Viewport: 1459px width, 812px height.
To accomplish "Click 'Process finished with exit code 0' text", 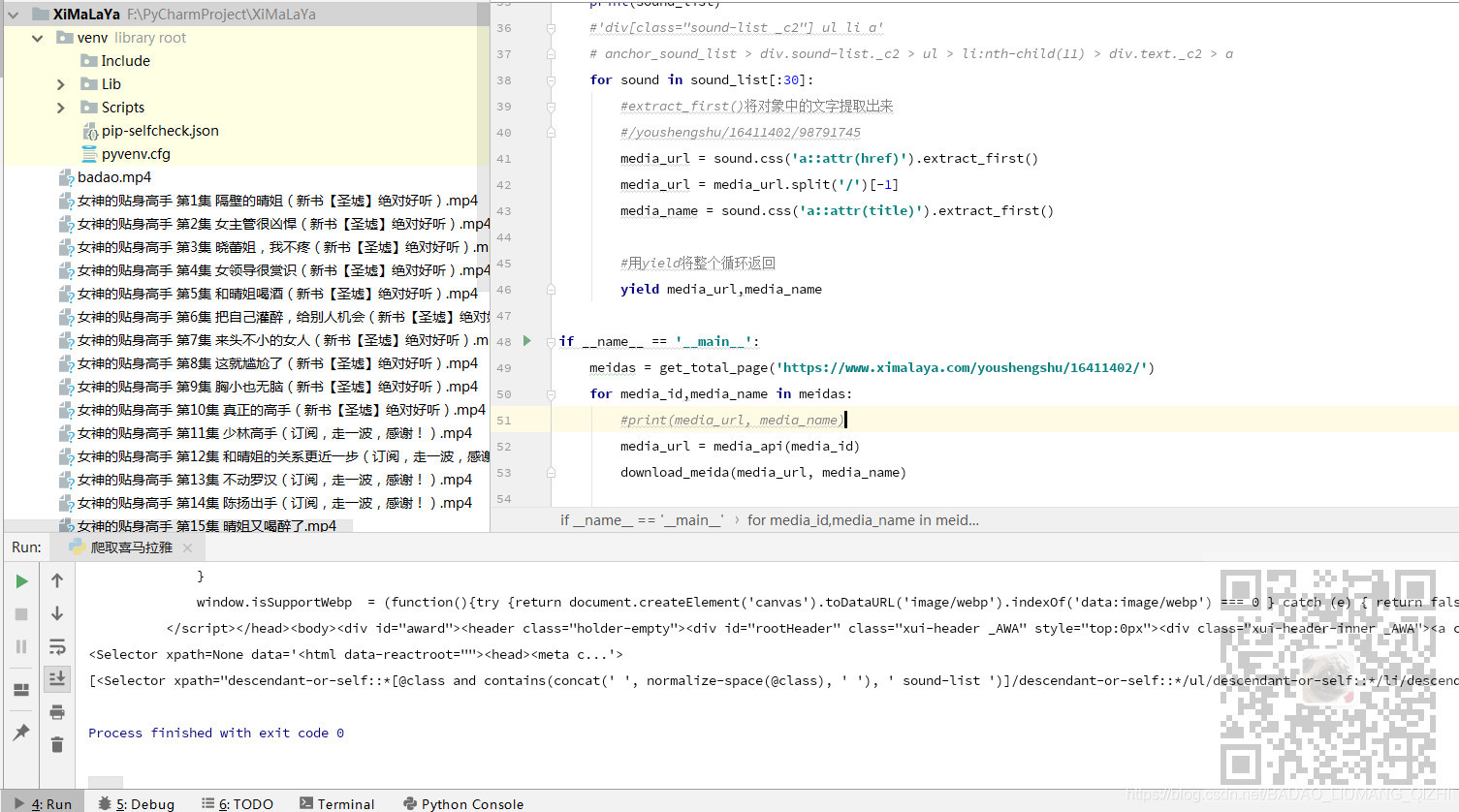I will pyautogui.click(x=216, y=734).
